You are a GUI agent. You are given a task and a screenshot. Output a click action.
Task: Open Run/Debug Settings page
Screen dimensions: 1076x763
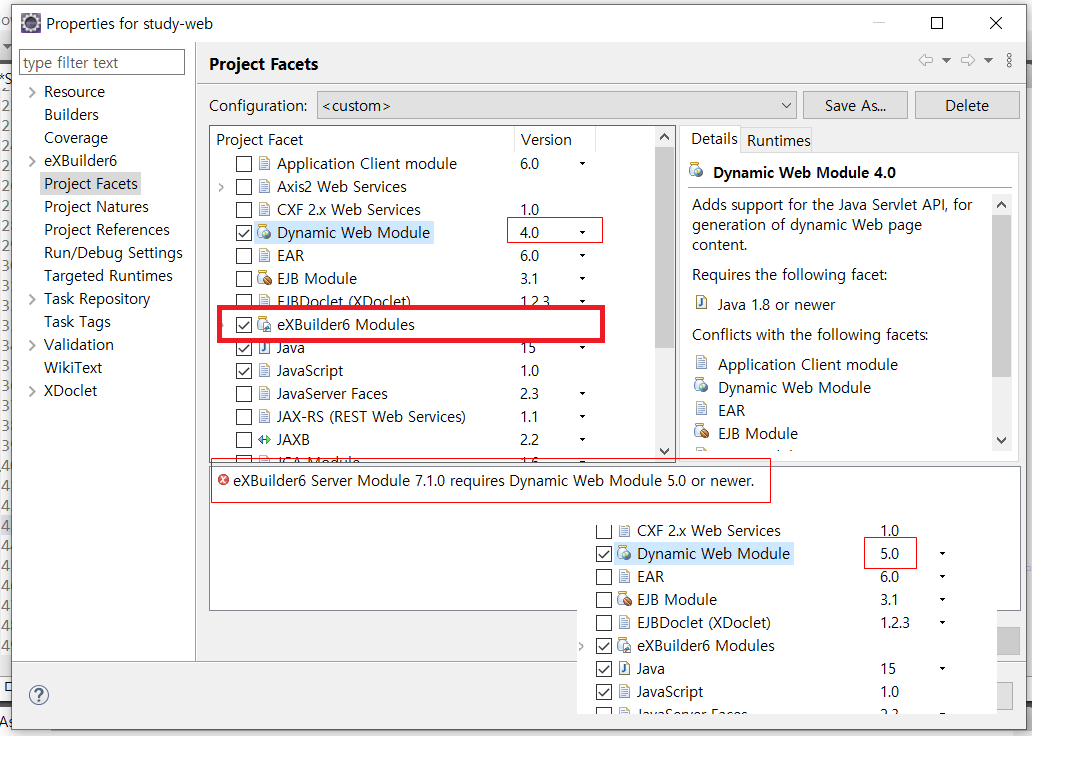113,253
